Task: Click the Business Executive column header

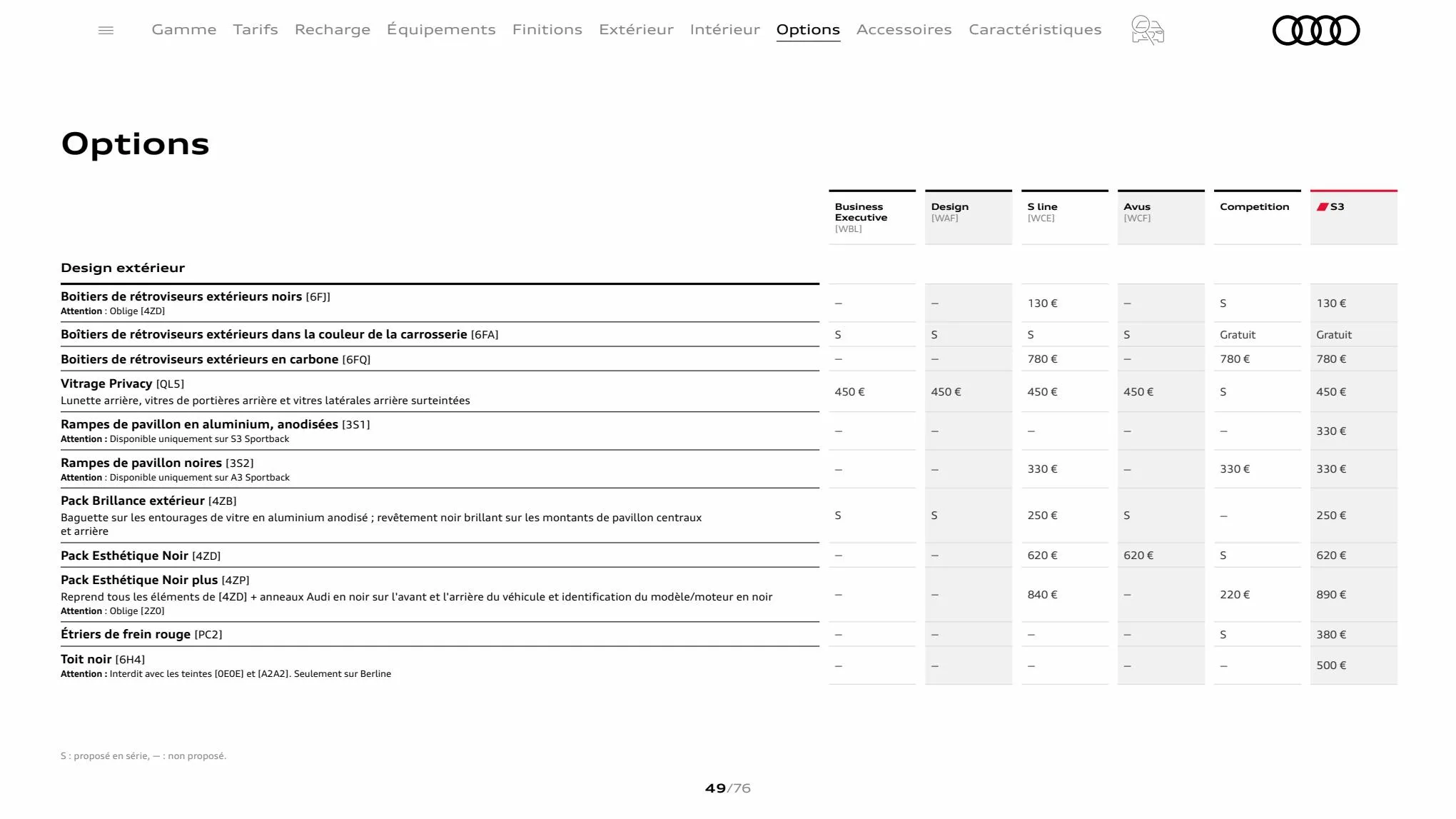Action: click(872, 217)
